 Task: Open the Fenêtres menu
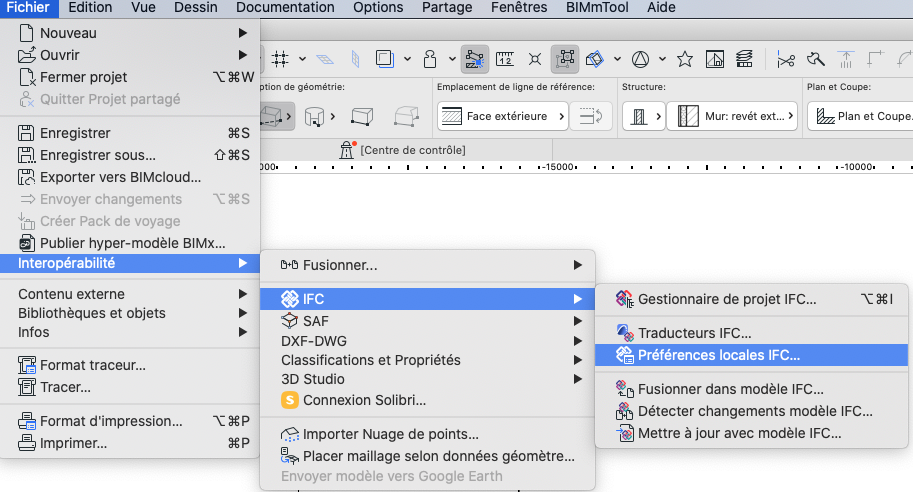(519, 8)
